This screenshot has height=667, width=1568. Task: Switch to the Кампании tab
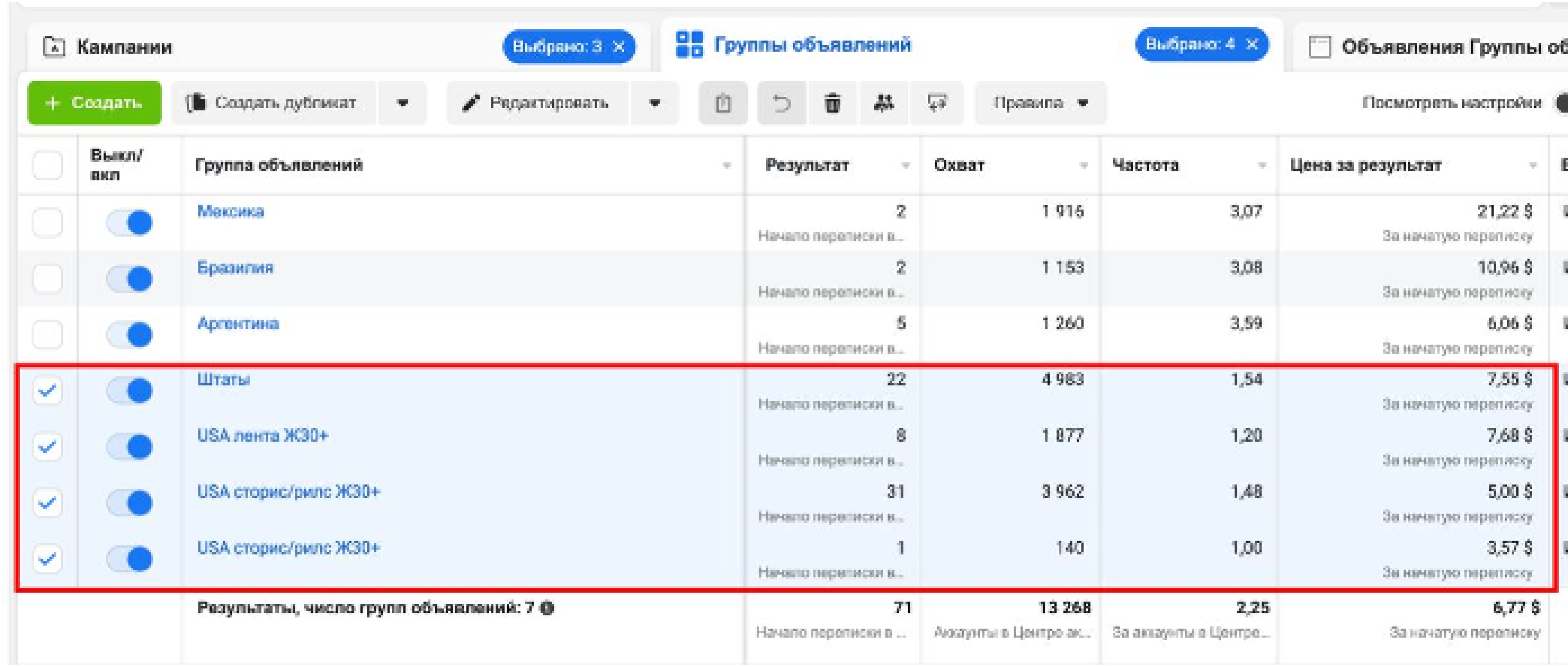click(125, 47)
